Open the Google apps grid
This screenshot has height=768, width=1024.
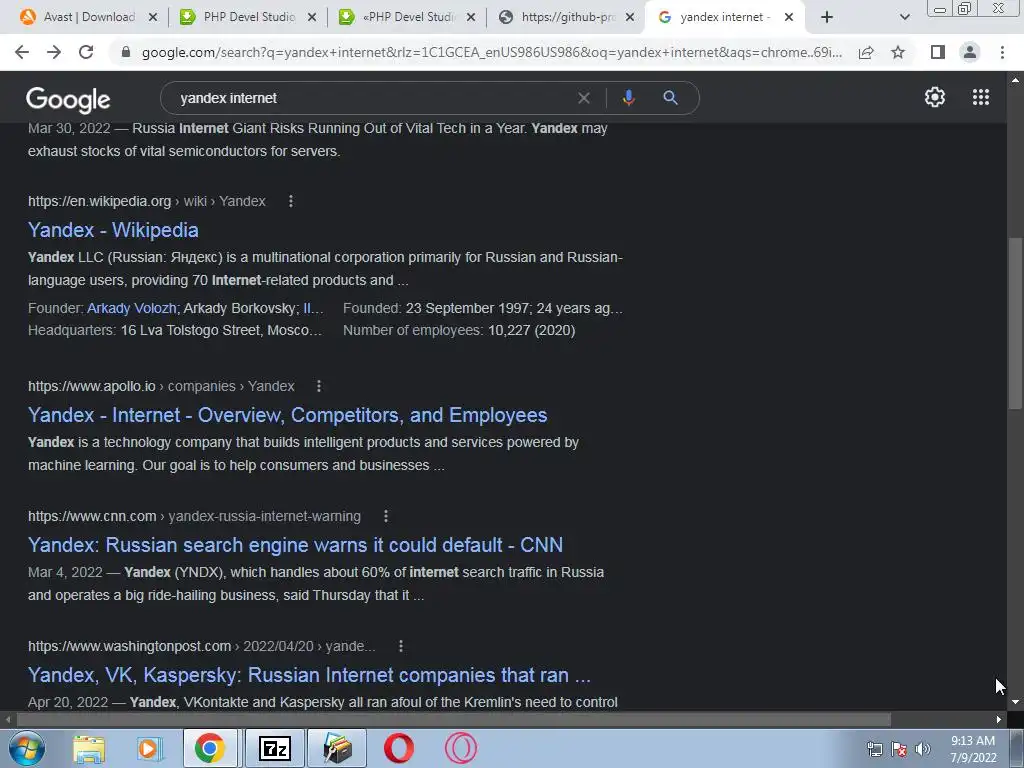click(980, 97)
